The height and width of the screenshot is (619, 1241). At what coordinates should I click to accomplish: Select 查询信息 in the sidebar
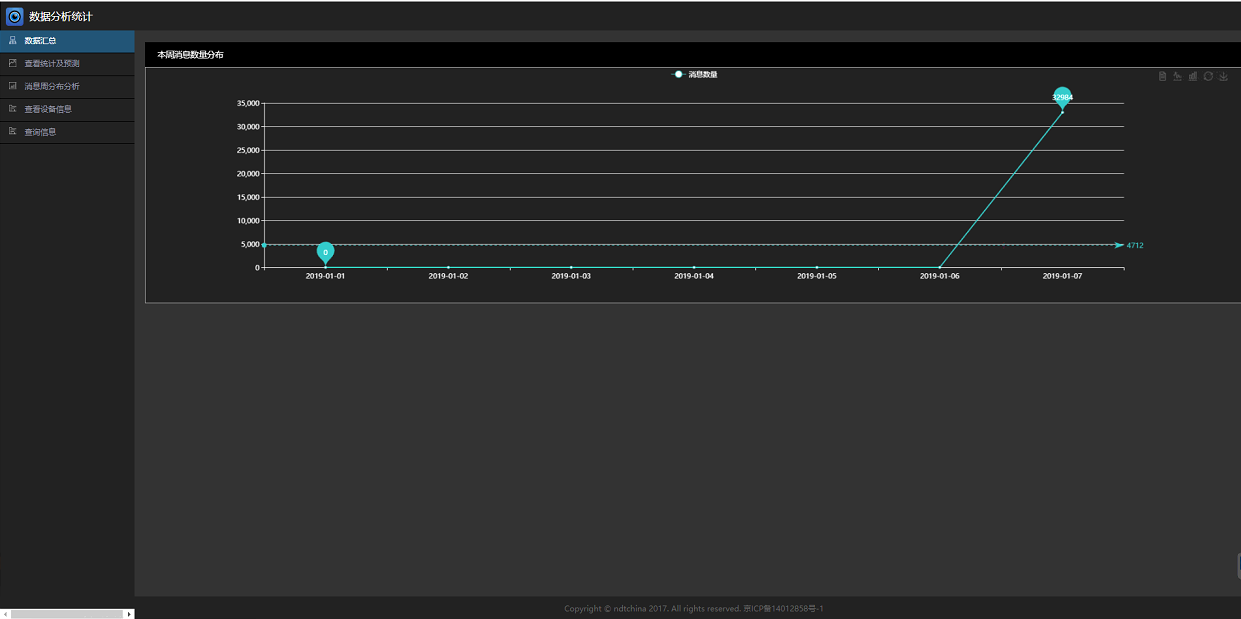pos(40,132)
